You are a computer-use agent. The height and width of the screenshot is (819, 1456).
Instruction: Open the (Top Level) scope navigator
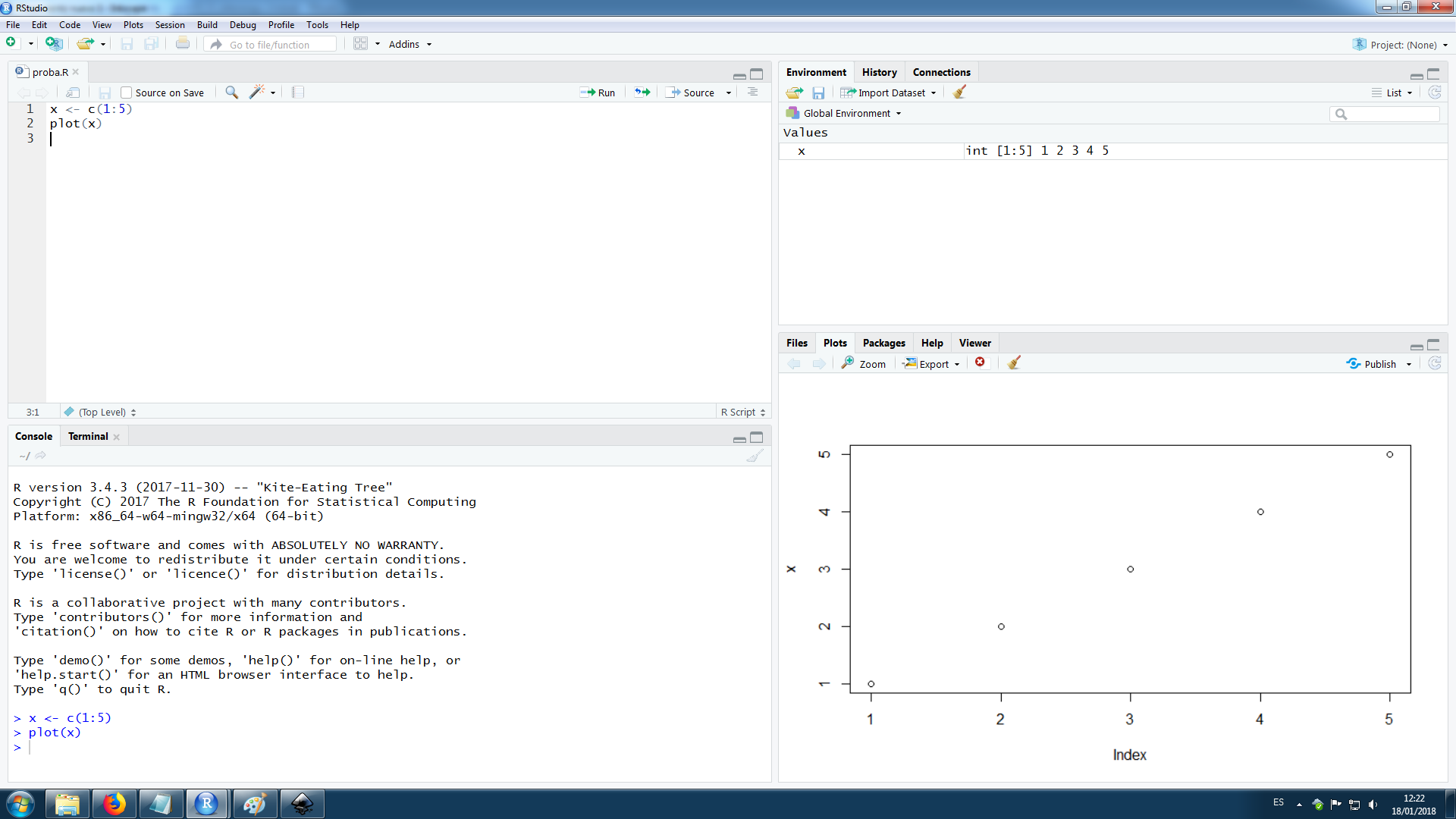click(x=100, y=412)
